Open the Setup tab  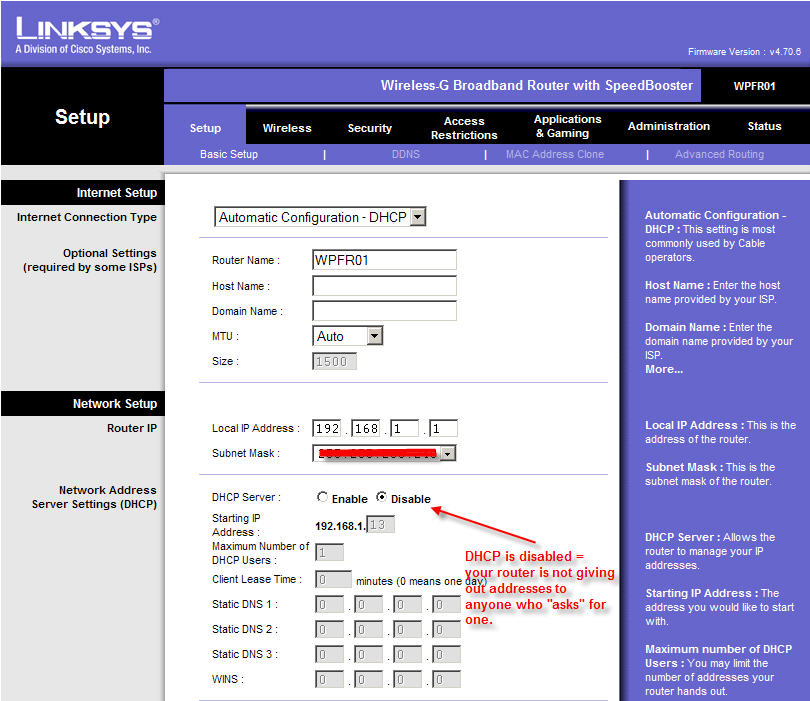(205, 128)
